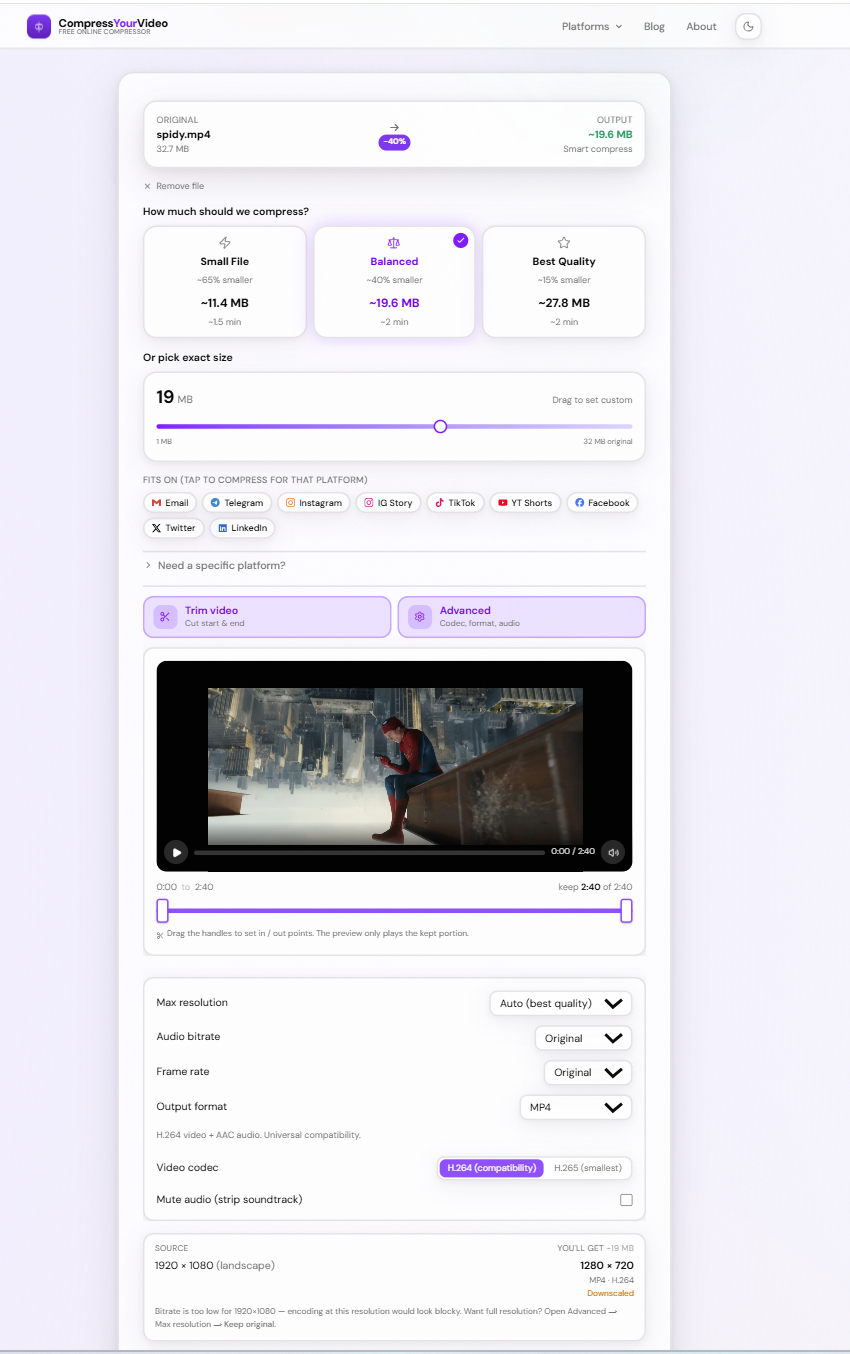This screenshot has width=850, height=1354.
Task: Open Advanced codec settings via gear icon
Action: [419, 617]
